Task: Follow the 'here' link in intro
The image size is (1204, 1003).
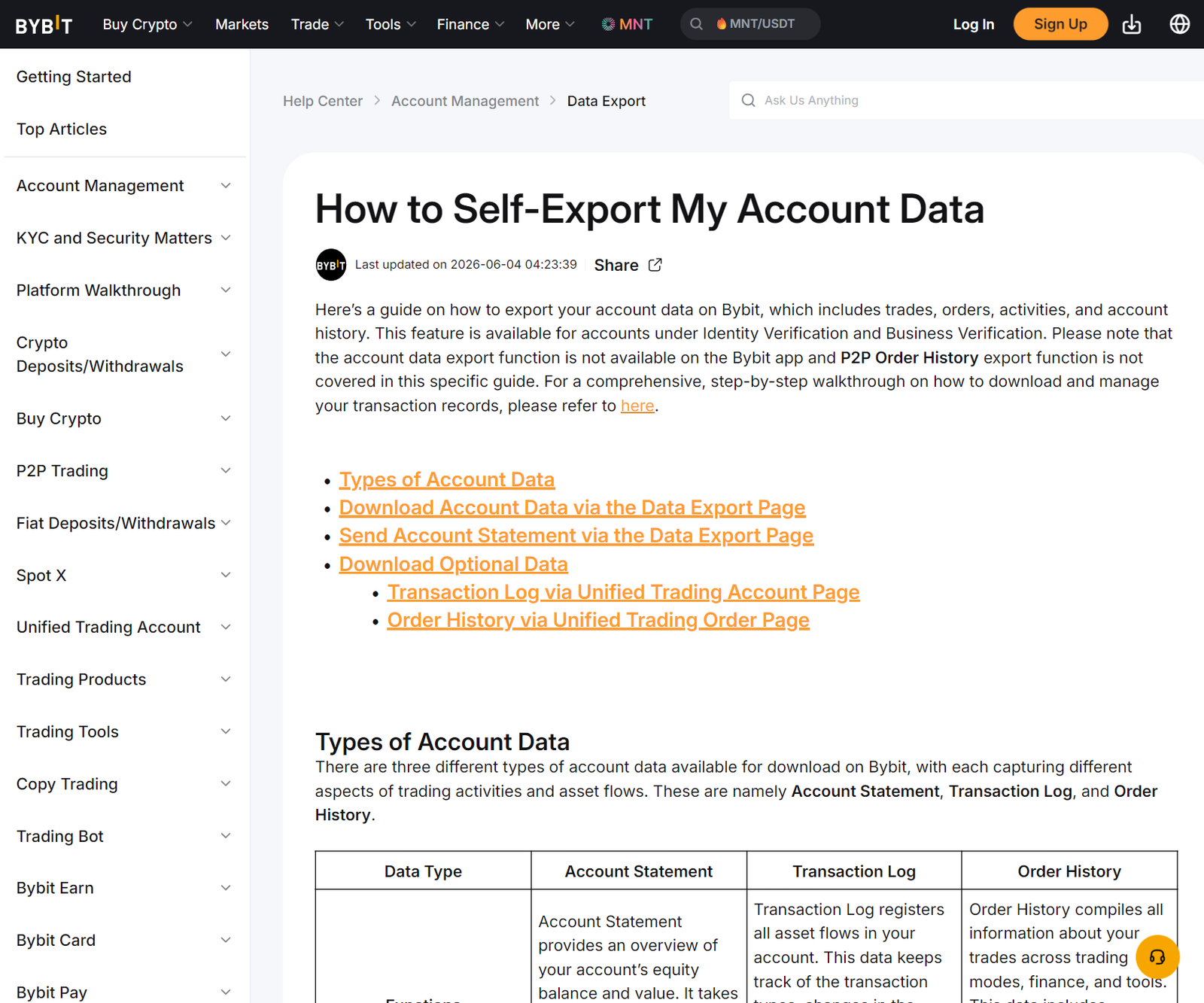Action: click(637, 406)
